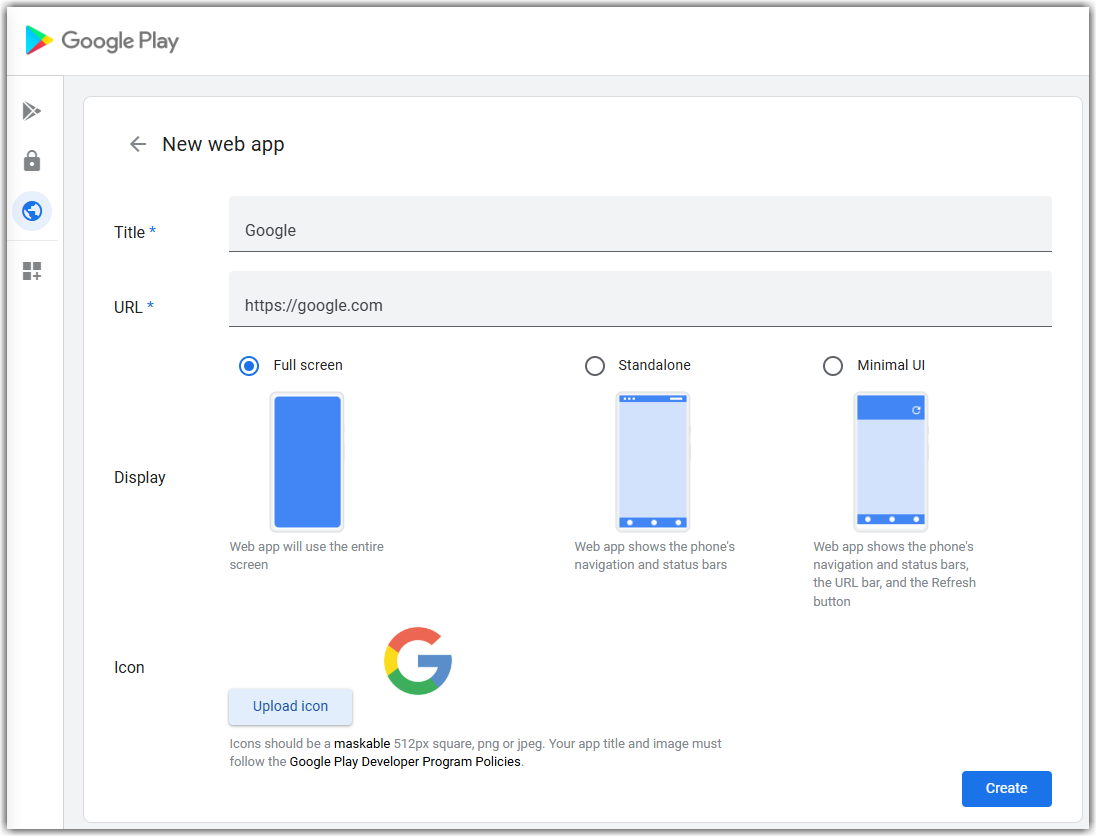The height and width of the screenshot is (837, 1097).
Task: Select the web apps globe icon
Action: 32,211
